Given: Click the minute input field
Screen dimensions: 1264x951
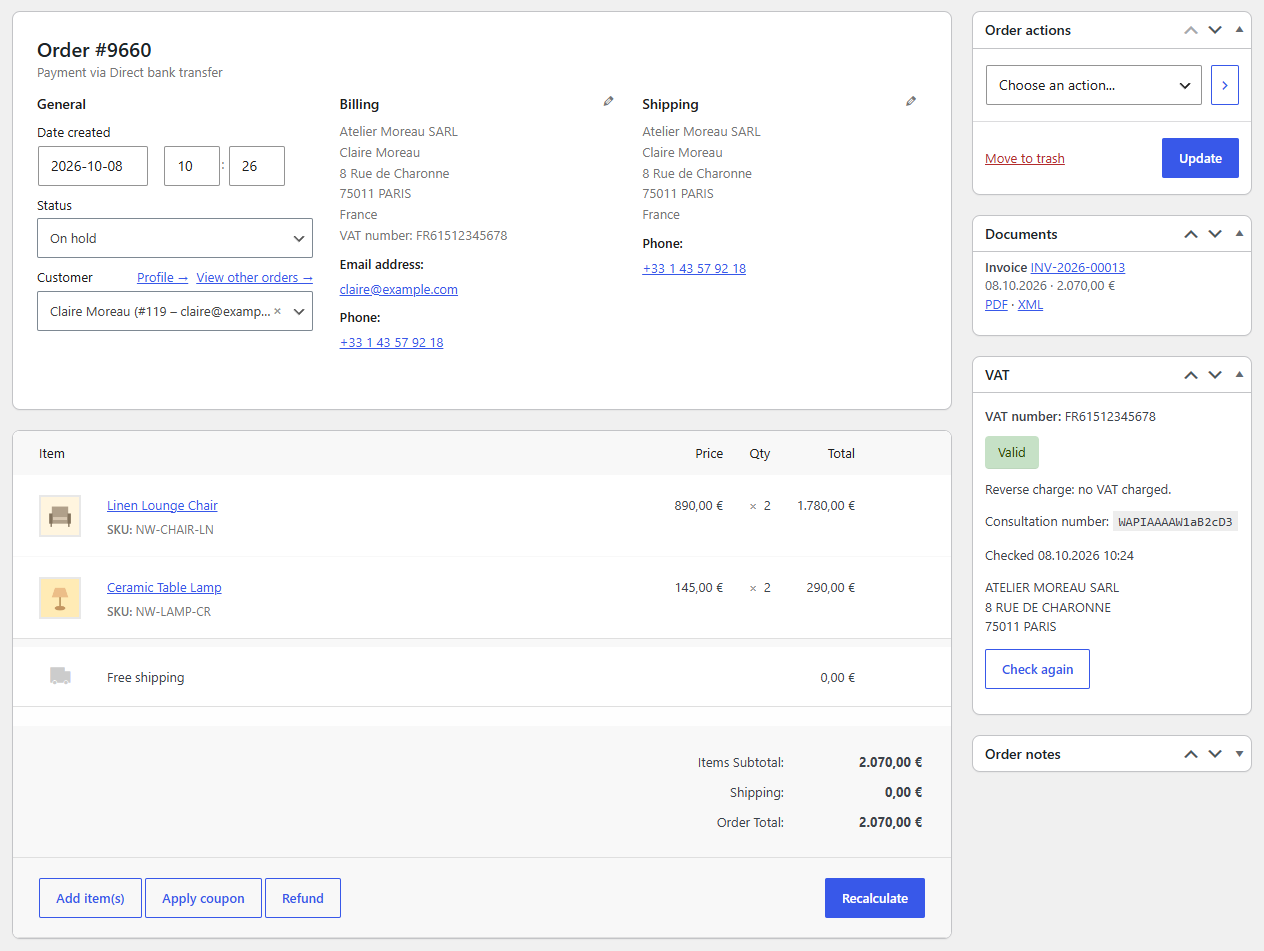Looking at the screenshot, I should [257, 166].
